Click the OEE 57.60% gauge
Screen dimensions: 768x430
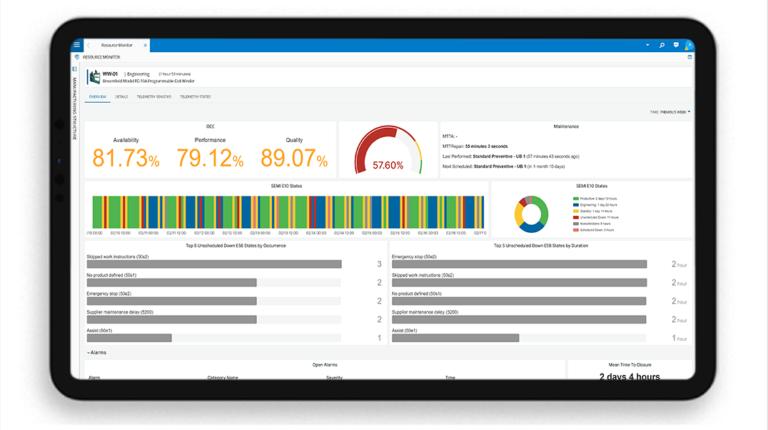pyautogui.click(x=387, y=151)
